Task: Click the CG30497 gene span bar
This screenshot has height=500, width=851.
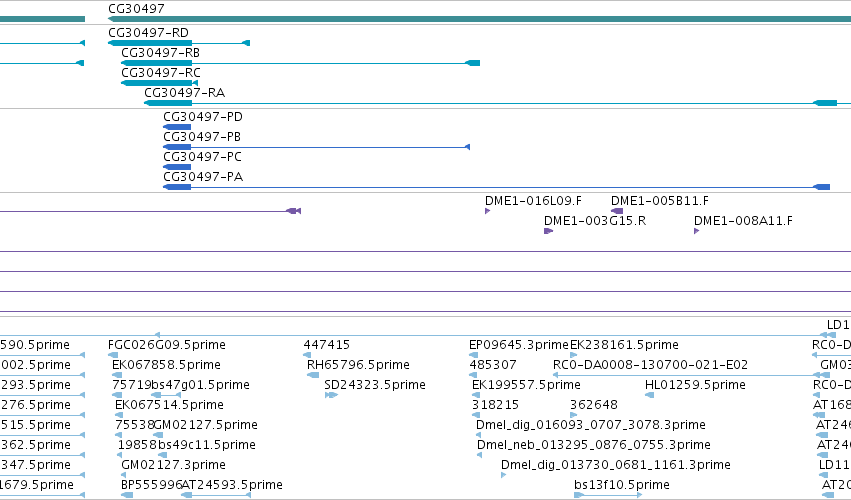Action: pos(479,19)
